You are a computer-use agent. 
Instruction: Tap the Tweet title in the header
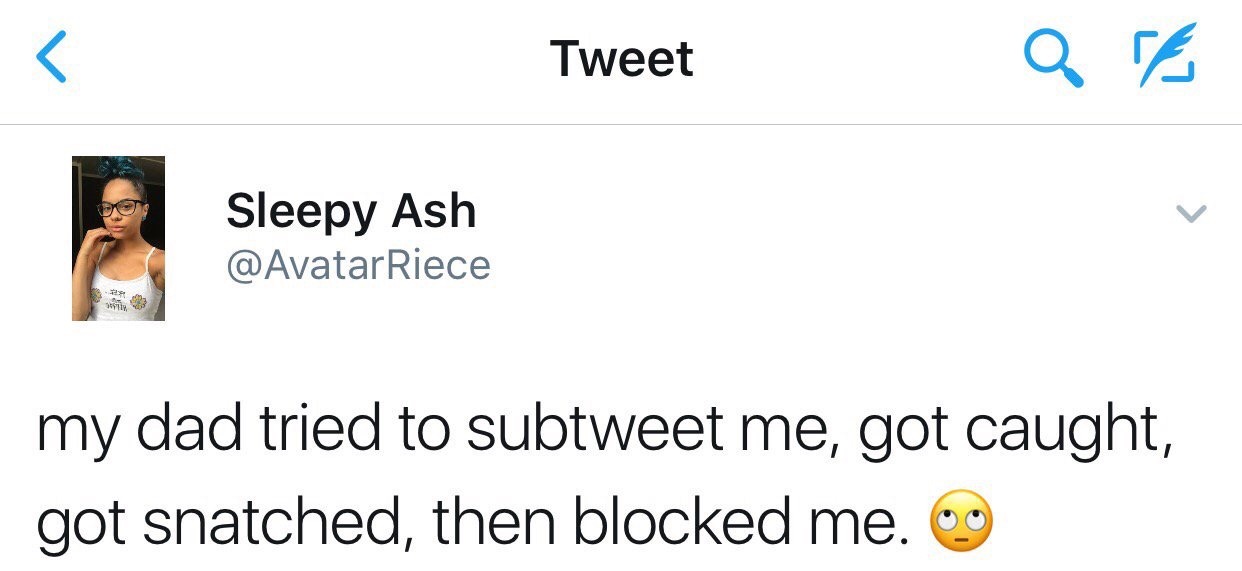coord(621,59)
